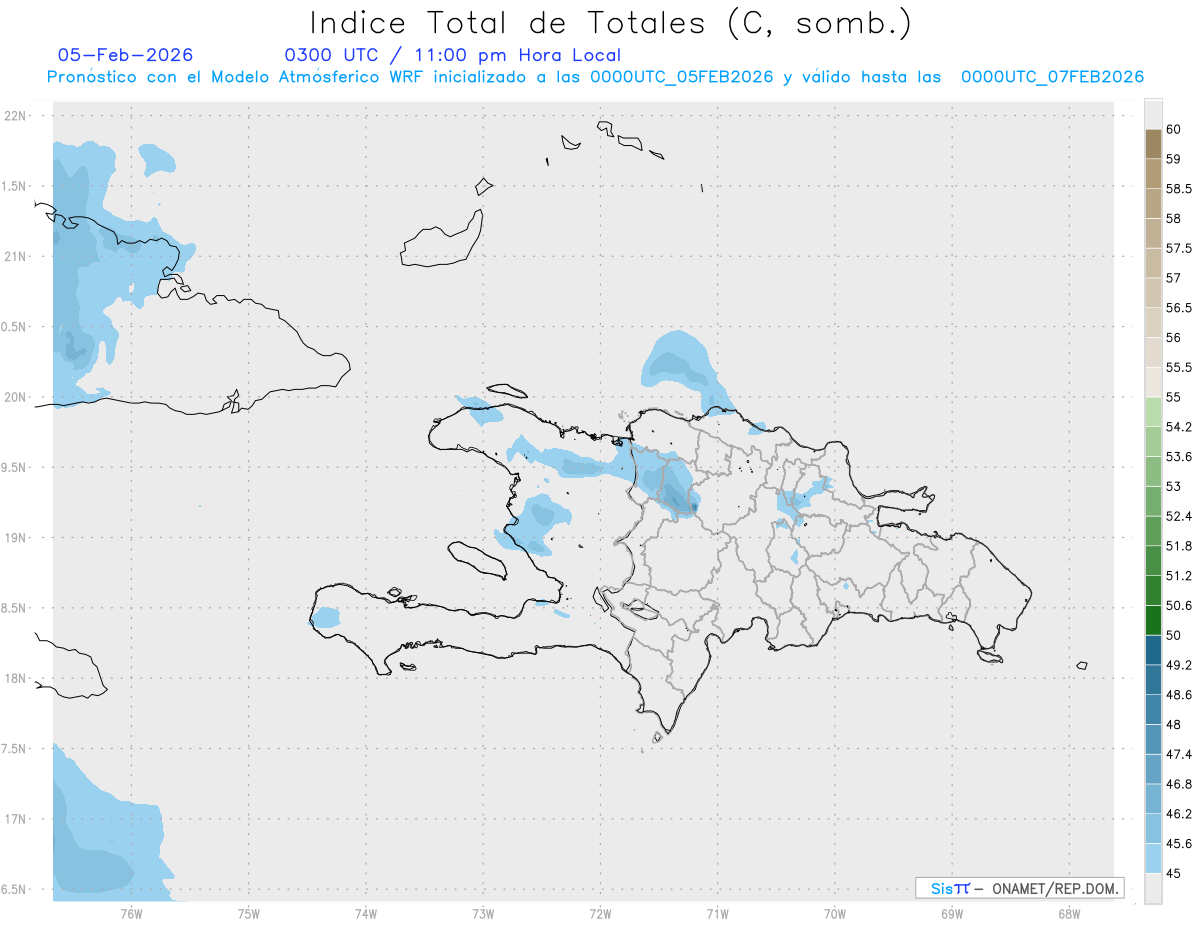Click the '55.5' colorbar label
Image resolution: width=1200 pixels, height=927 pixels.
point(1178,367)
